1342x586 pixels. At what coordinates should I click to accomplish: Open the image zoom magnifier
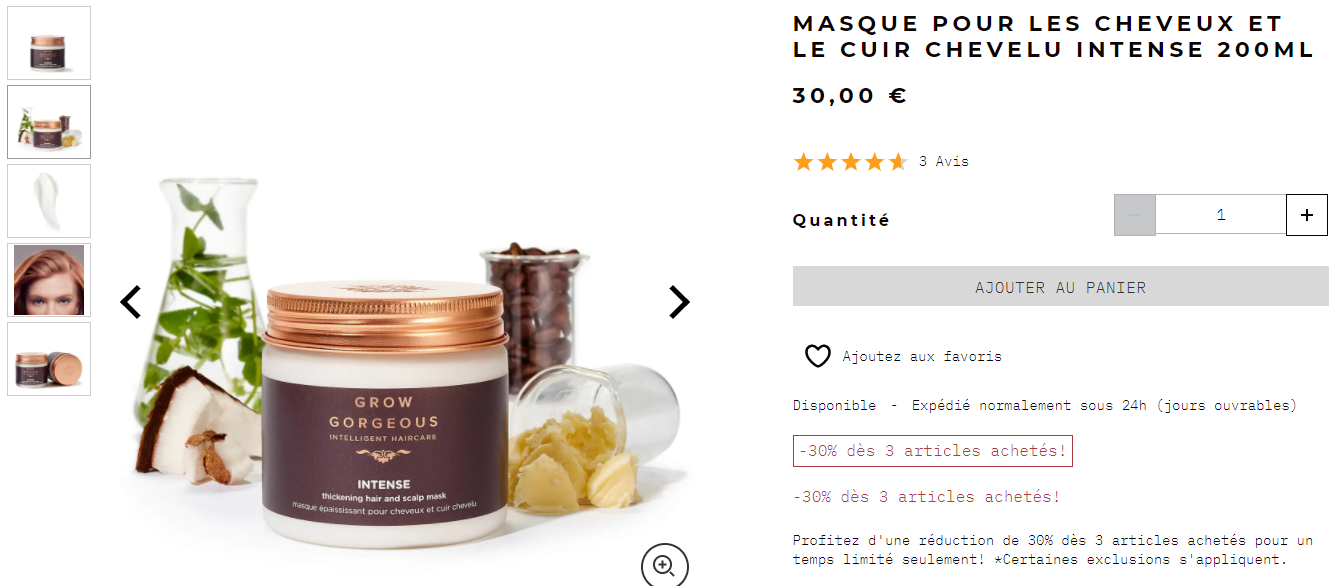(x=664, y=566)
